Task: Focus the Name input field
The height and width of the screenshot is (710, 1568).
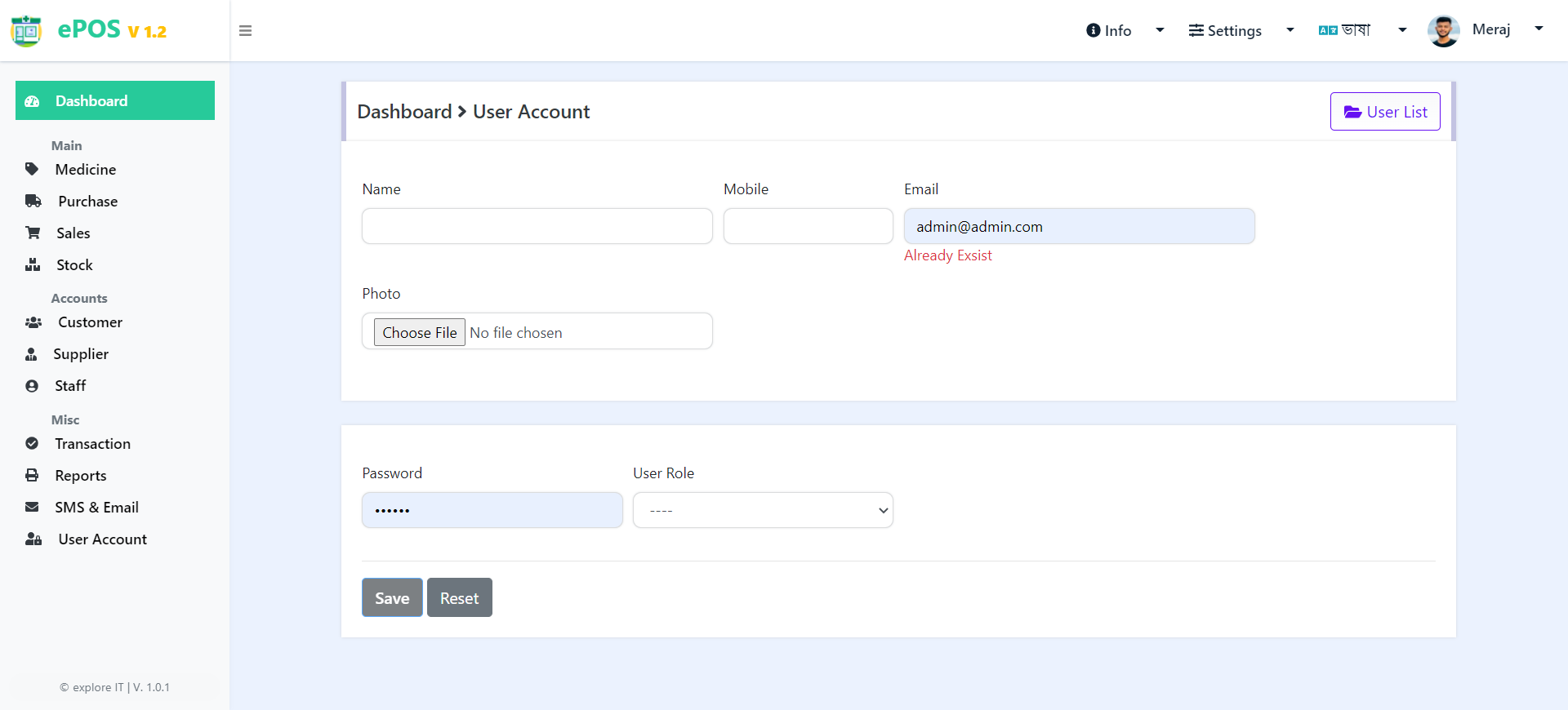Action: [x=537, y=226]
